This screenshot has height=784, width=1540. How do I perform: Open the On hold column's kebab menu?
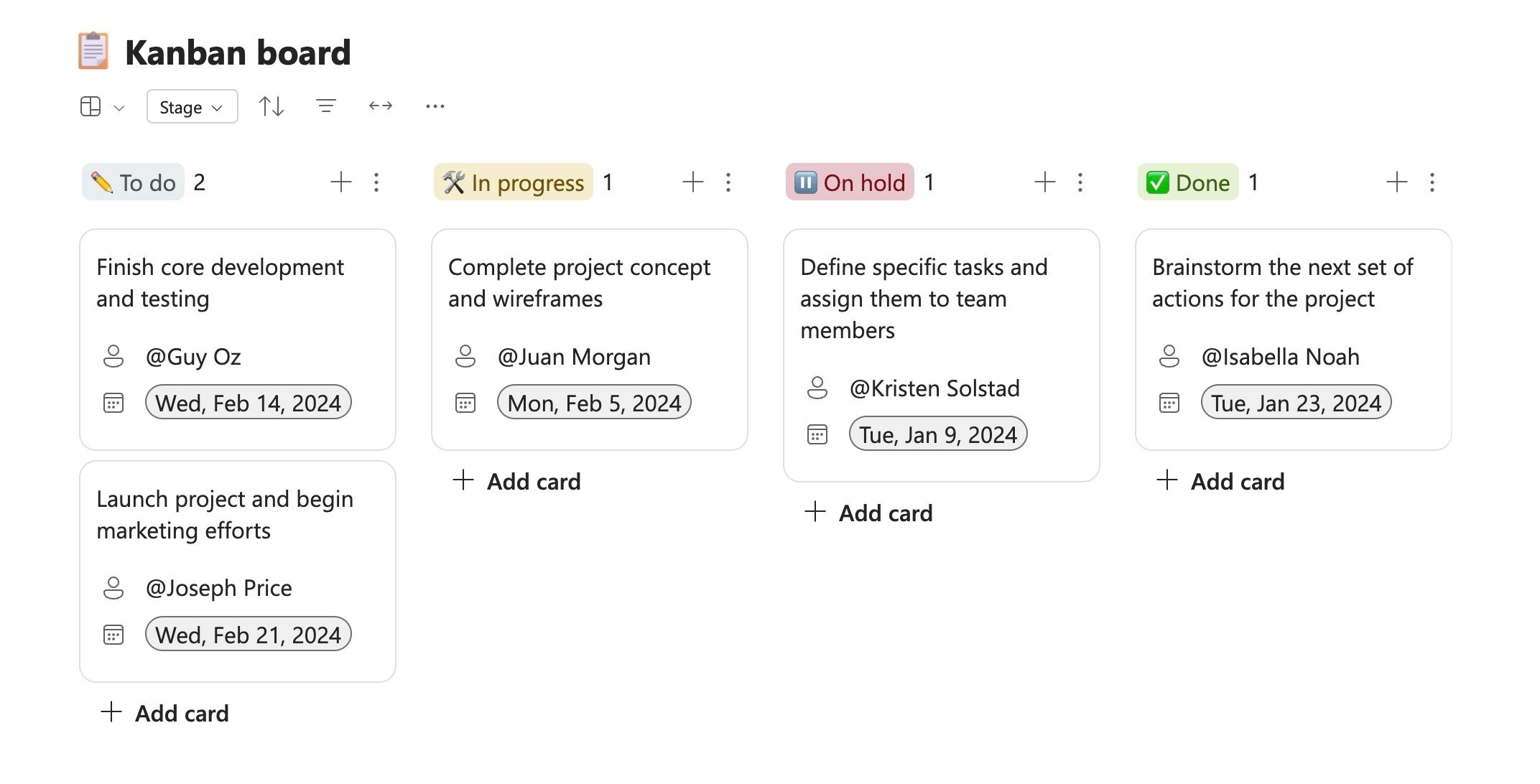(x=1080, y=182)
